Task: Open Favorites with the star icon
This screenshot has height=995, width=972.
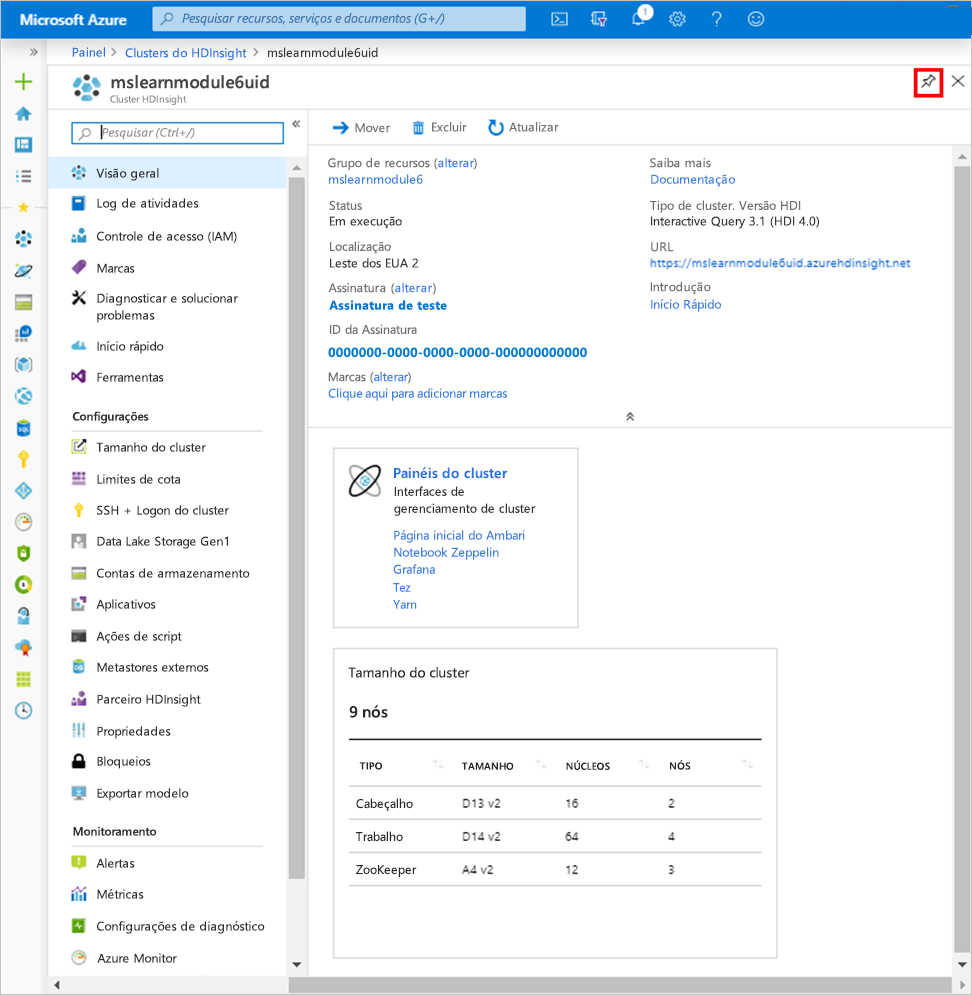Action: pos(22,207)
